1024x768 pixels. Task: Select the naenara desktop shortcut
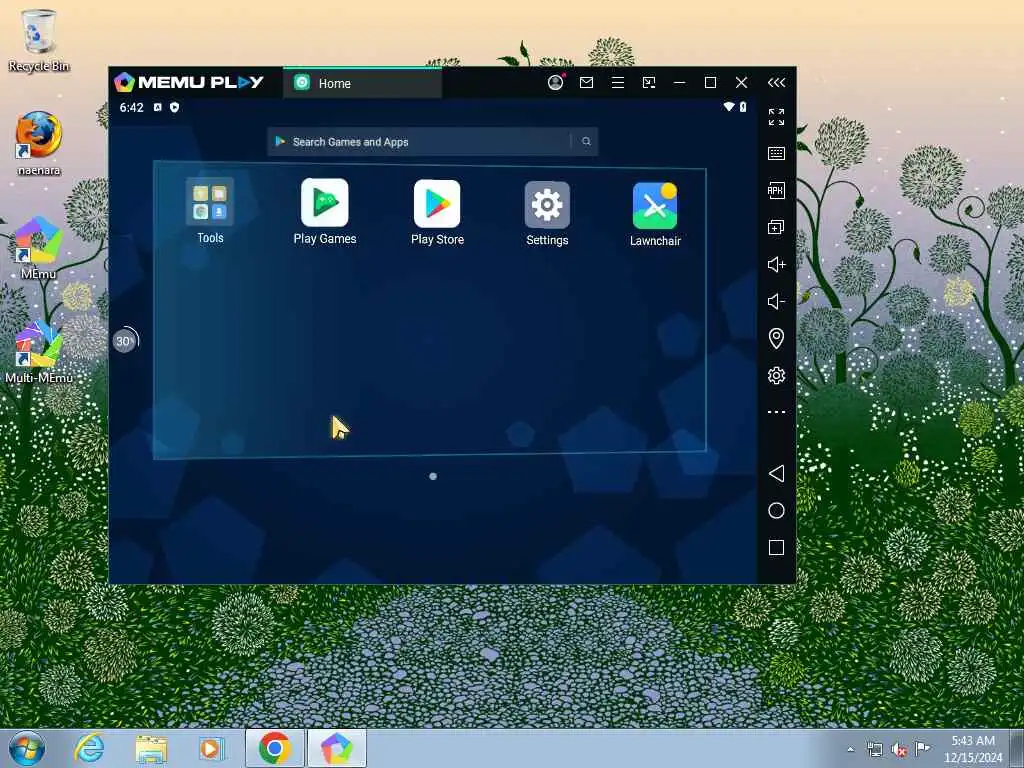click(x=39, y=144)
